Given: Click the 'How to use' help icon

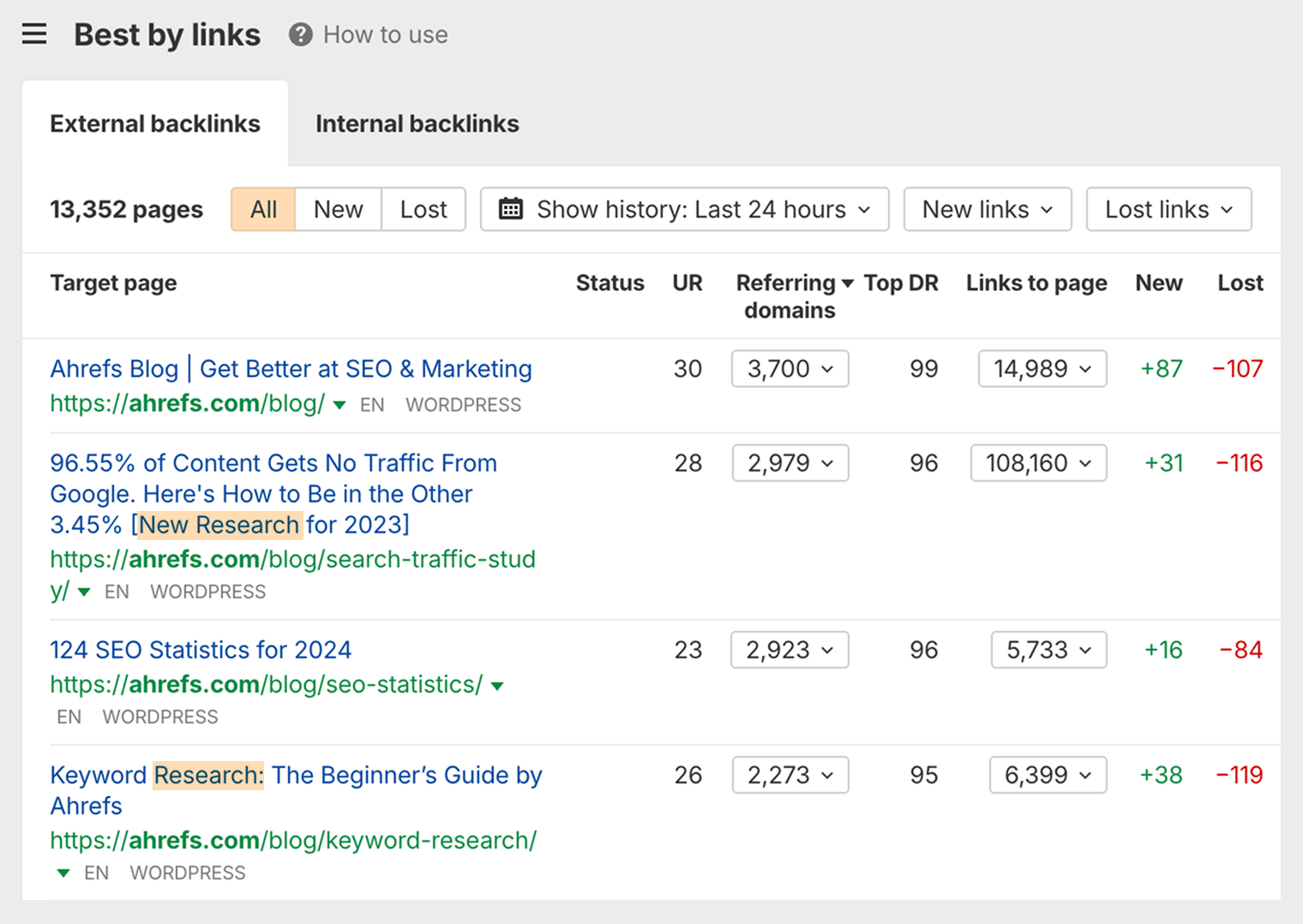Looking at the screenshot, I should click(x=301, y=34).
